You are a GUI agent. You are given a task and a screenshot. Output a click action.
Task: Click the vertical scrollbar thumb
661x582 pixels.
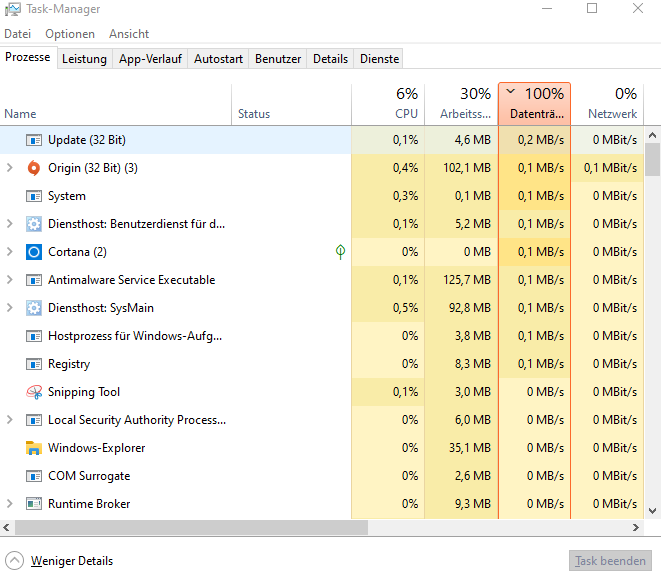[x=653, y=160]
